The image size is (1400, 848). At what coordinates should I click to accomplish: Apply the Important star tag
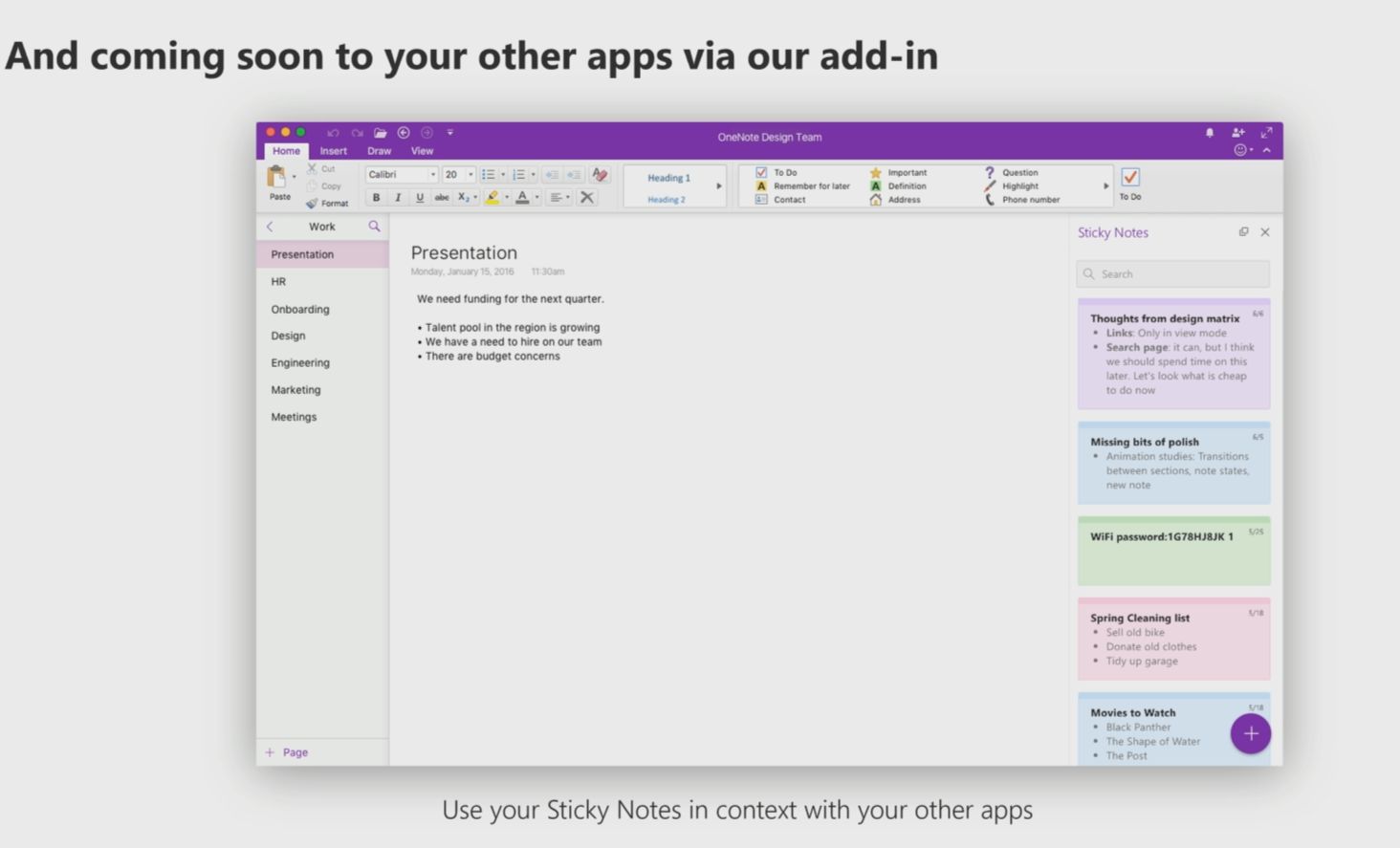[x=898, y=173]
